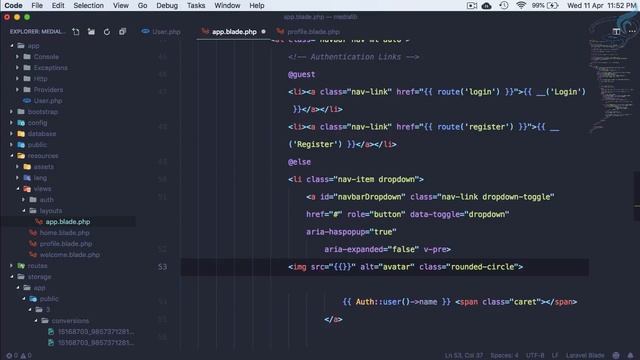
Task: Click the screen recording menu bar icon
Action: 472,5
